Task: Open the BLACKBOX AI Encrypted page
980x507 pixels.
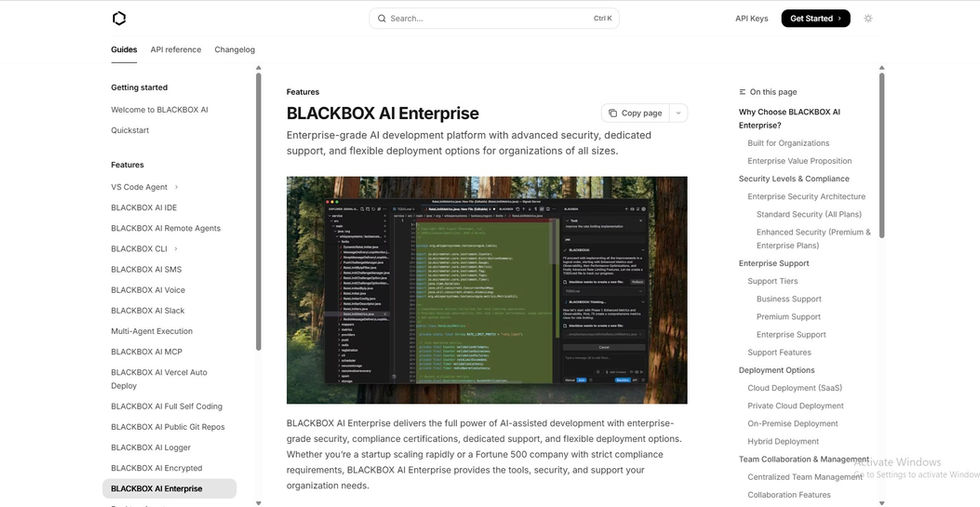Action: (156, 468)
